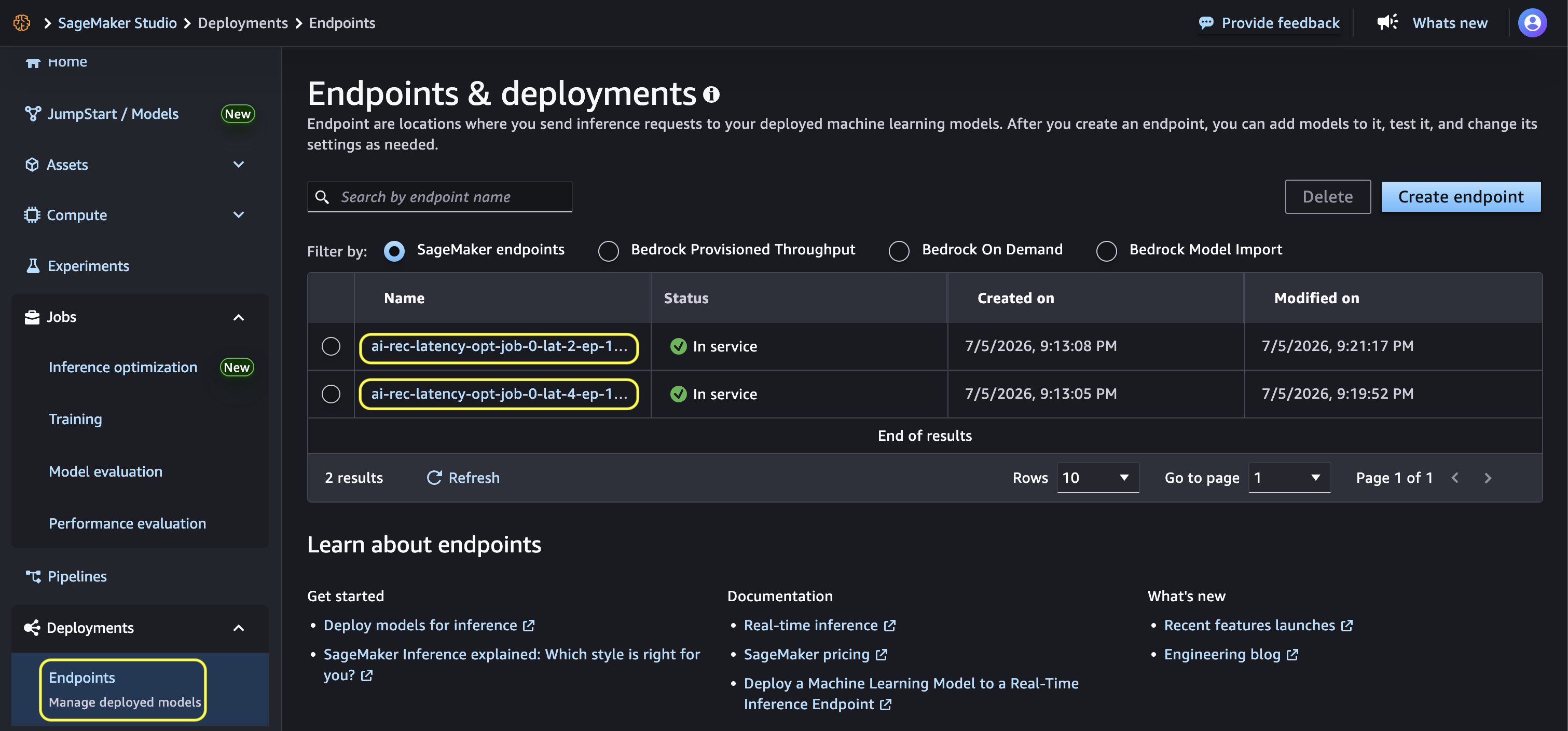Click the external-link icon after Engineering blog
Image resolution: width=1568 pixels, height=731 pixels.
tap(1293, 655)
